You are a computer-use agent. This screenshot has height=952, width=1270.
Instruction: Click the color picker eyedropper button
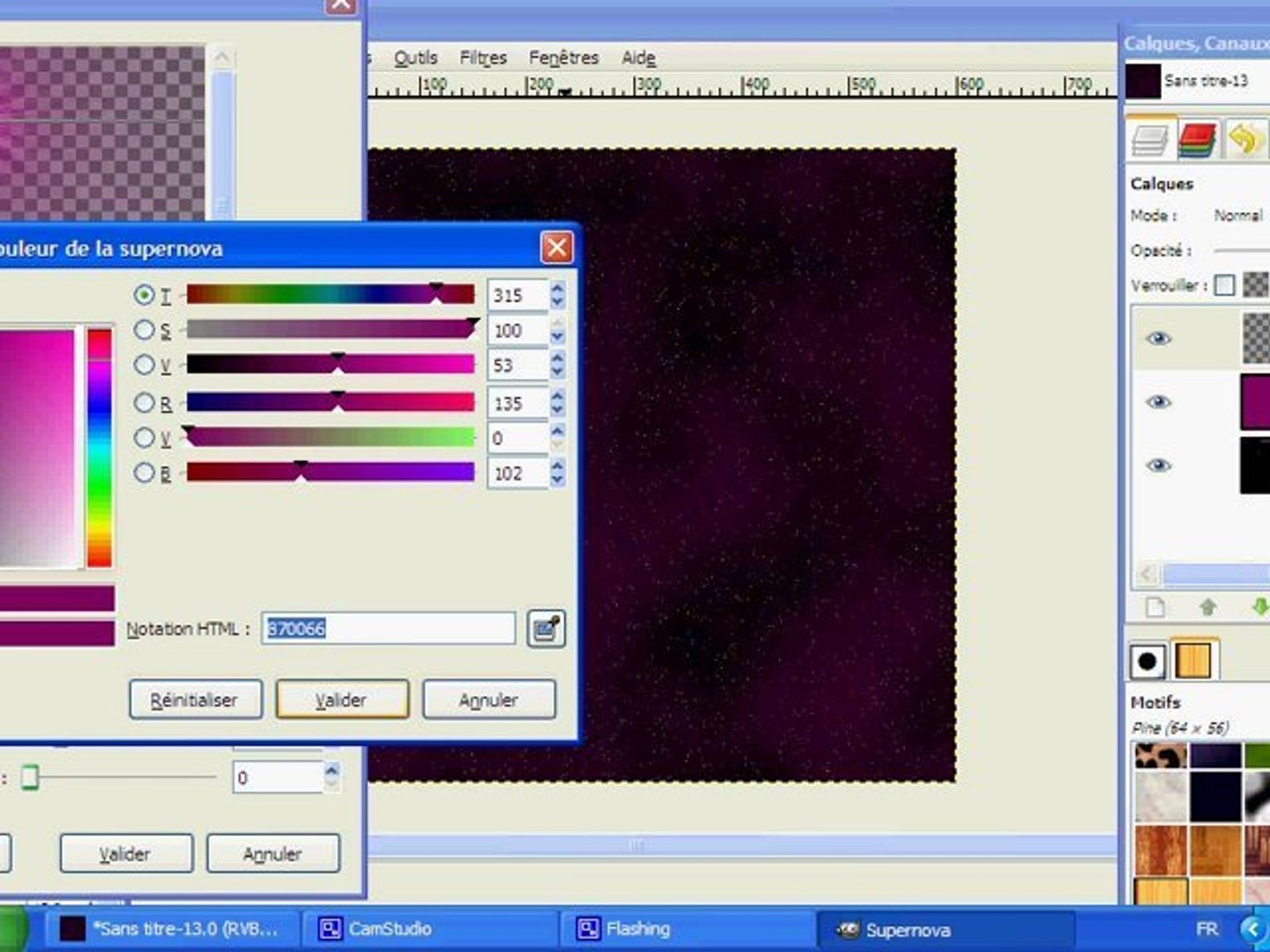point(546,628)
